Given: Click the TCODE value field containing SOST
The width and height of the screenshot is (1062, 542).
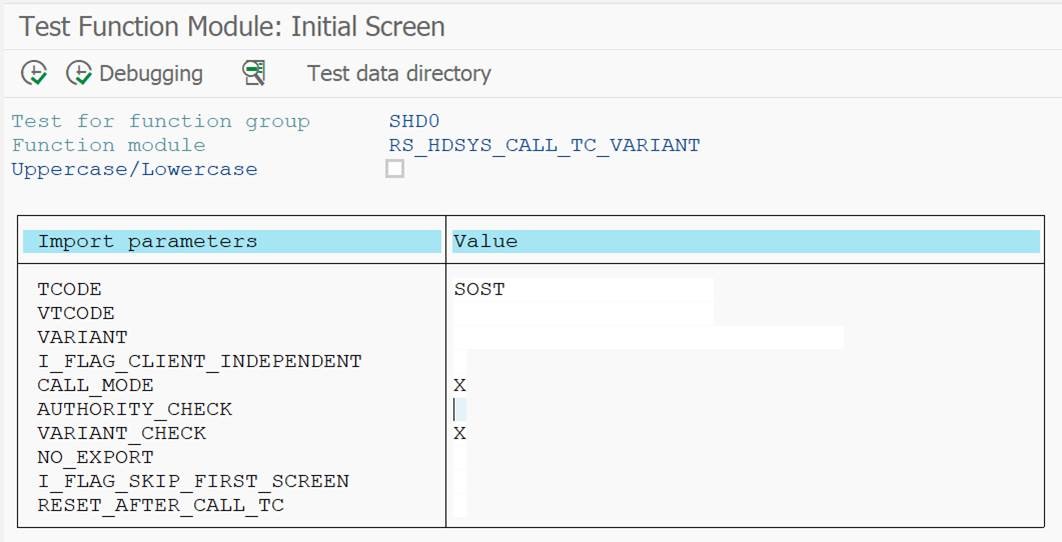Looking at the screenshot, I should click(x=582, y=290).
